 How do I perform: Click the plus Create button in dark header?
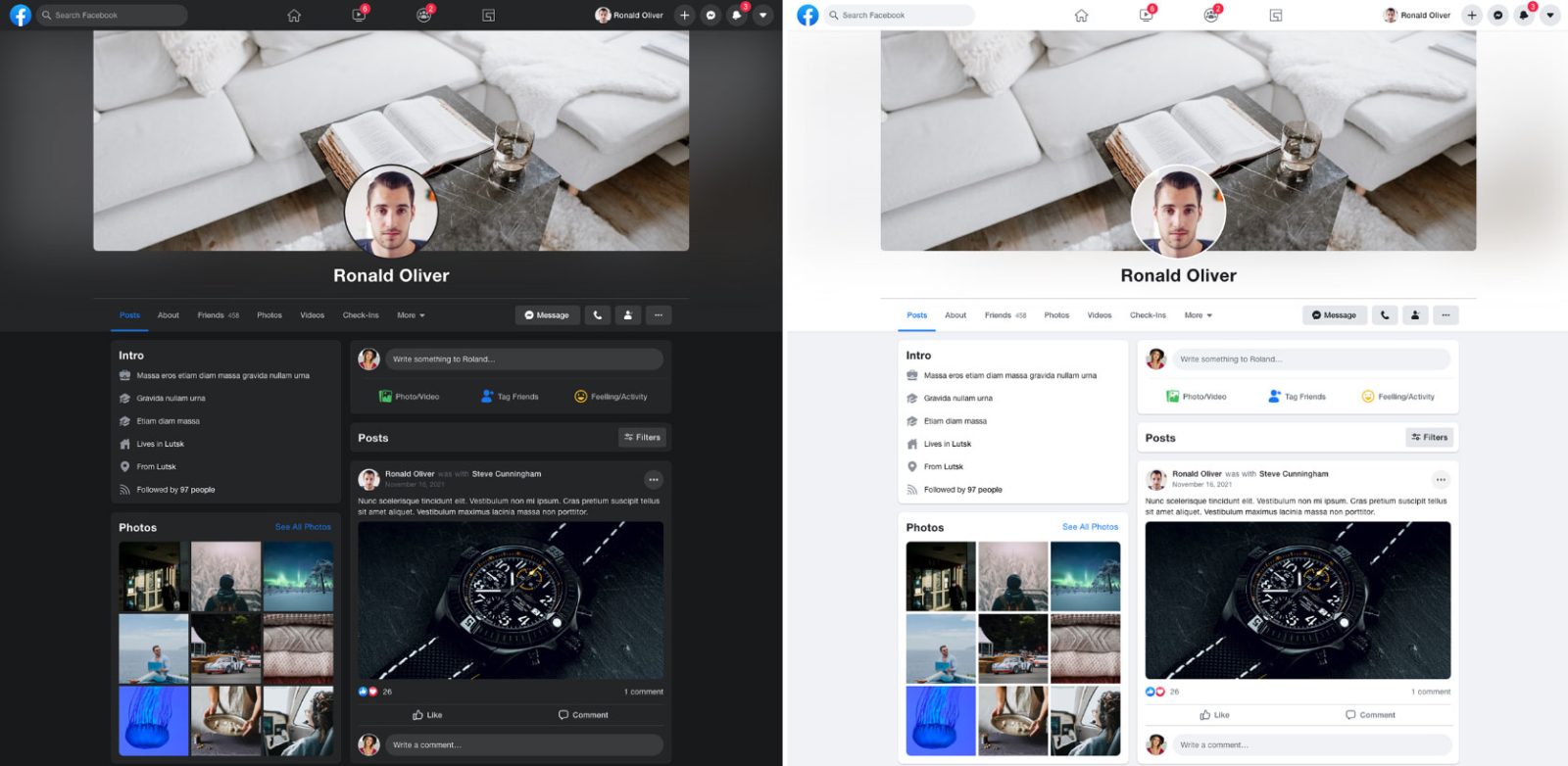click(684, 15)
